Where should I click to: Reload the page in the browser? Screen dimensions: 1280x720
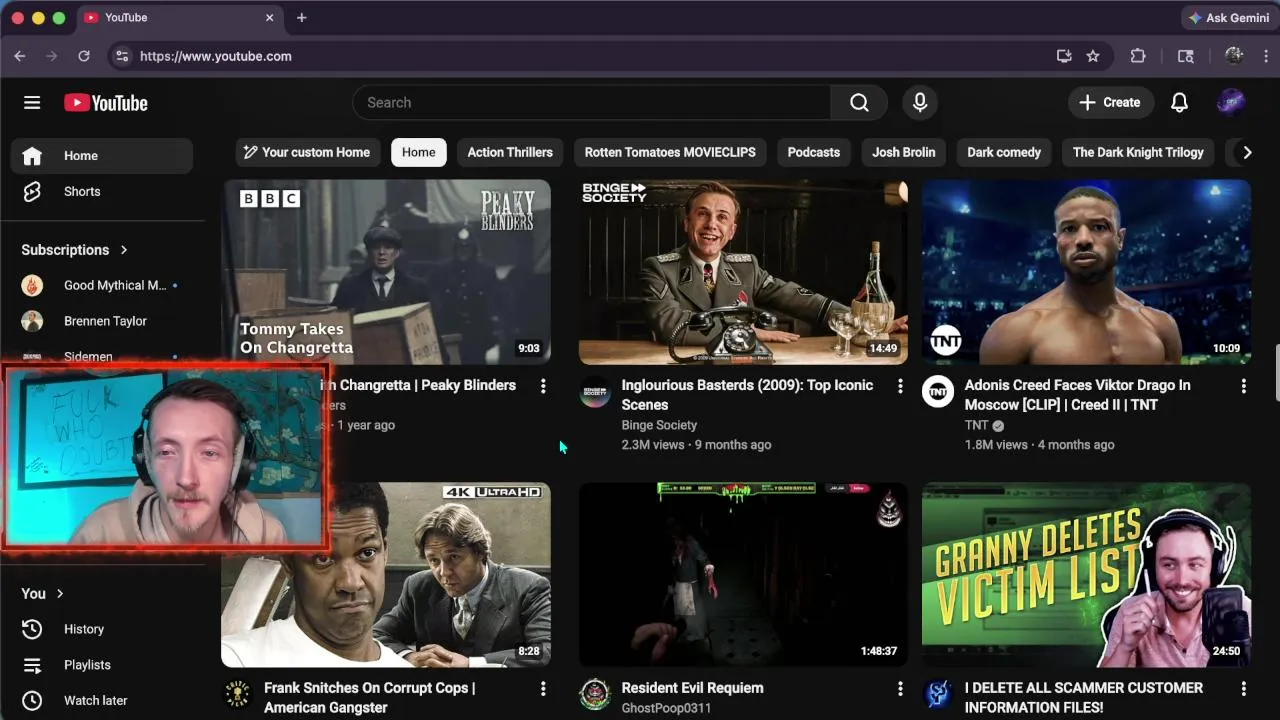point(84,56)
